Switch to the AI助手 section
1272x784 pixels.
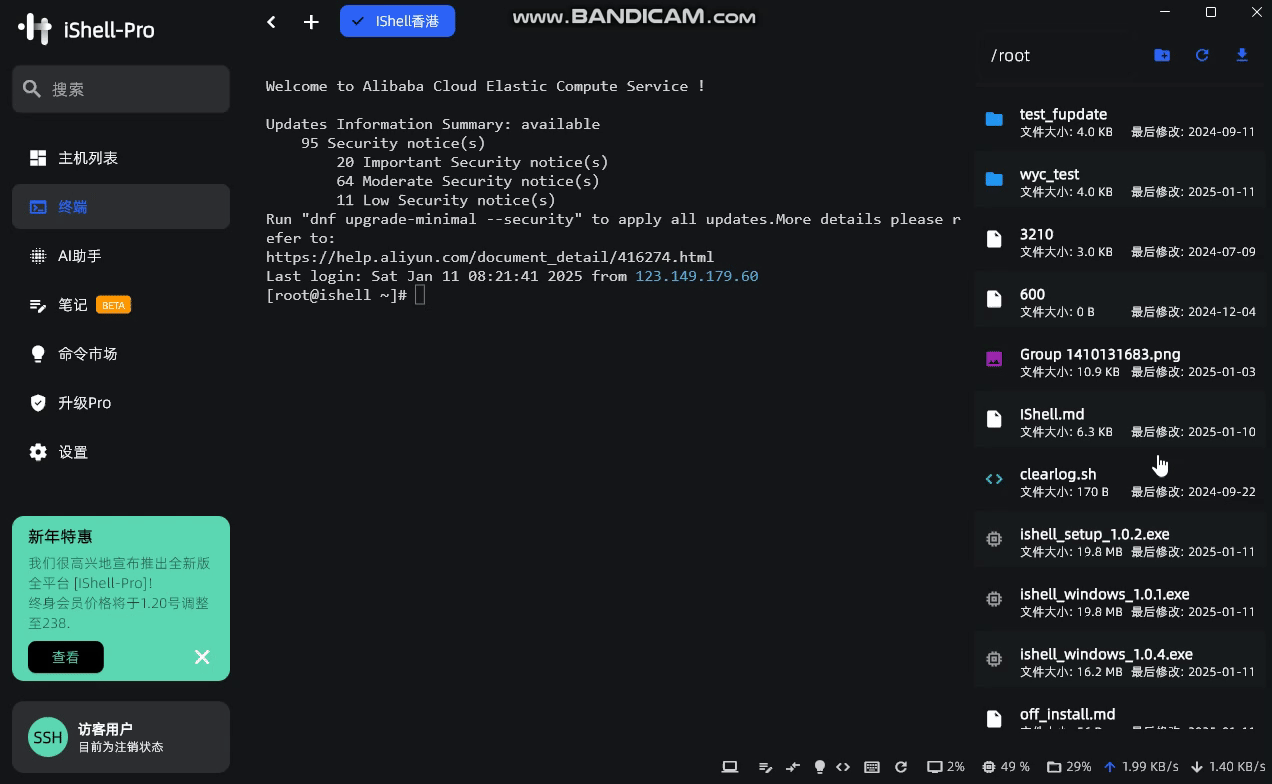click(80, 256)
